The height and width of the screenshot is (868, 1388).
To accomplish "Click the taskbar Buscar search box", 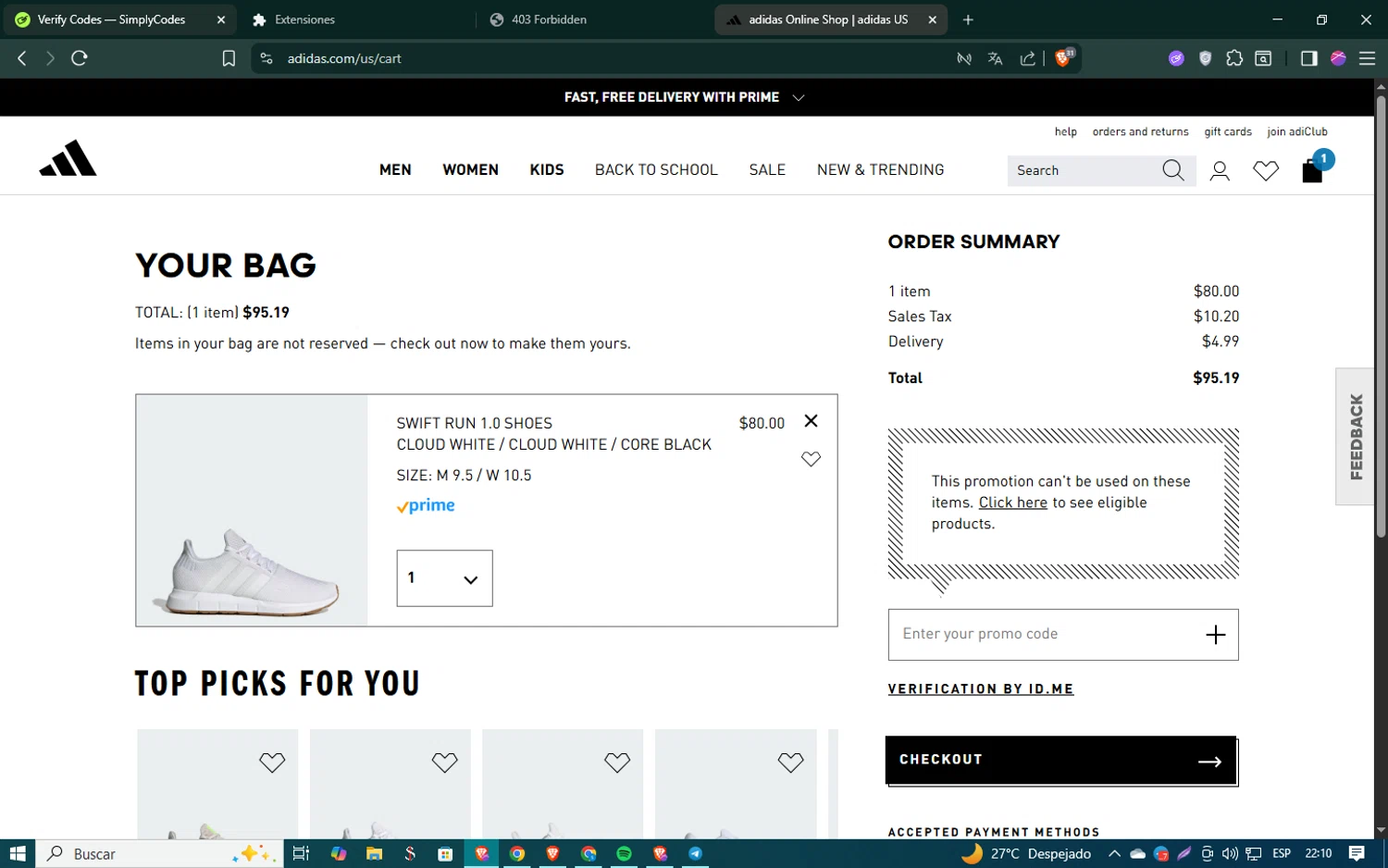I will (157, 853).
